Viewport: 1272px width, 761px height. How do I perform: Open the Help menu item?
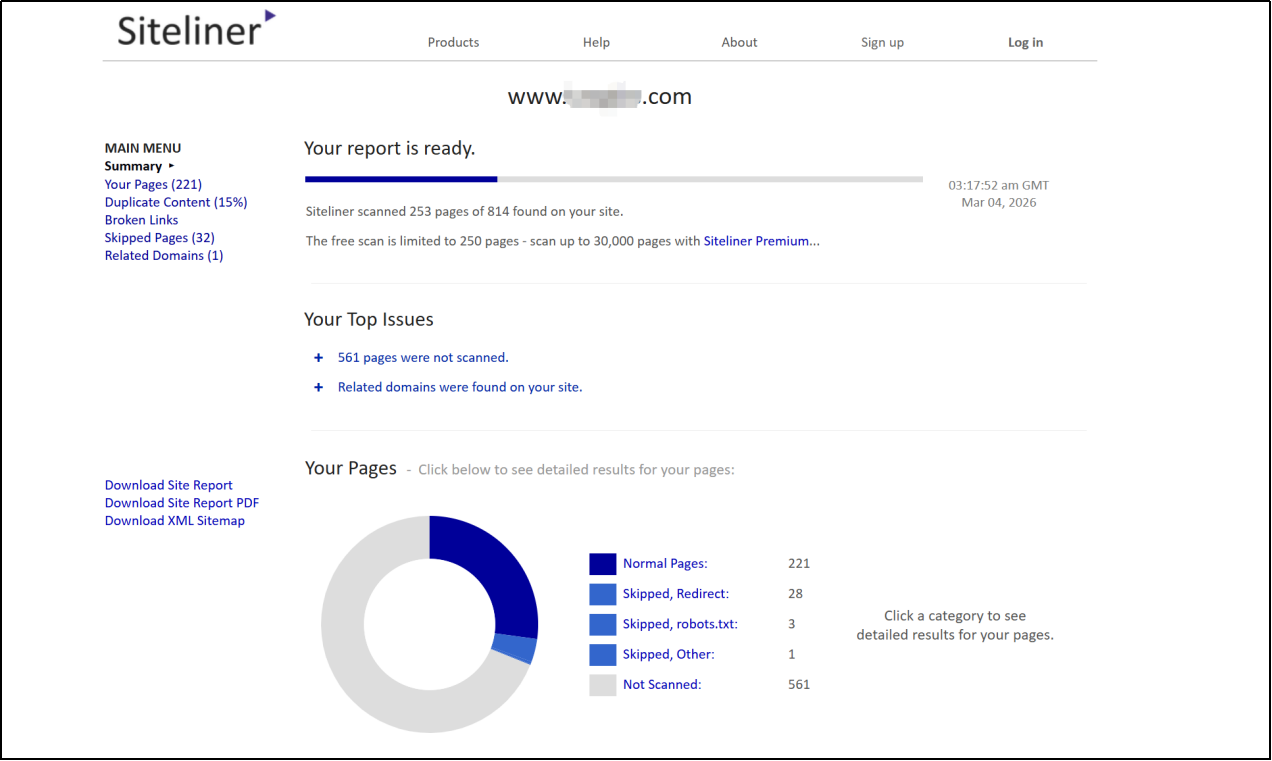596,42
